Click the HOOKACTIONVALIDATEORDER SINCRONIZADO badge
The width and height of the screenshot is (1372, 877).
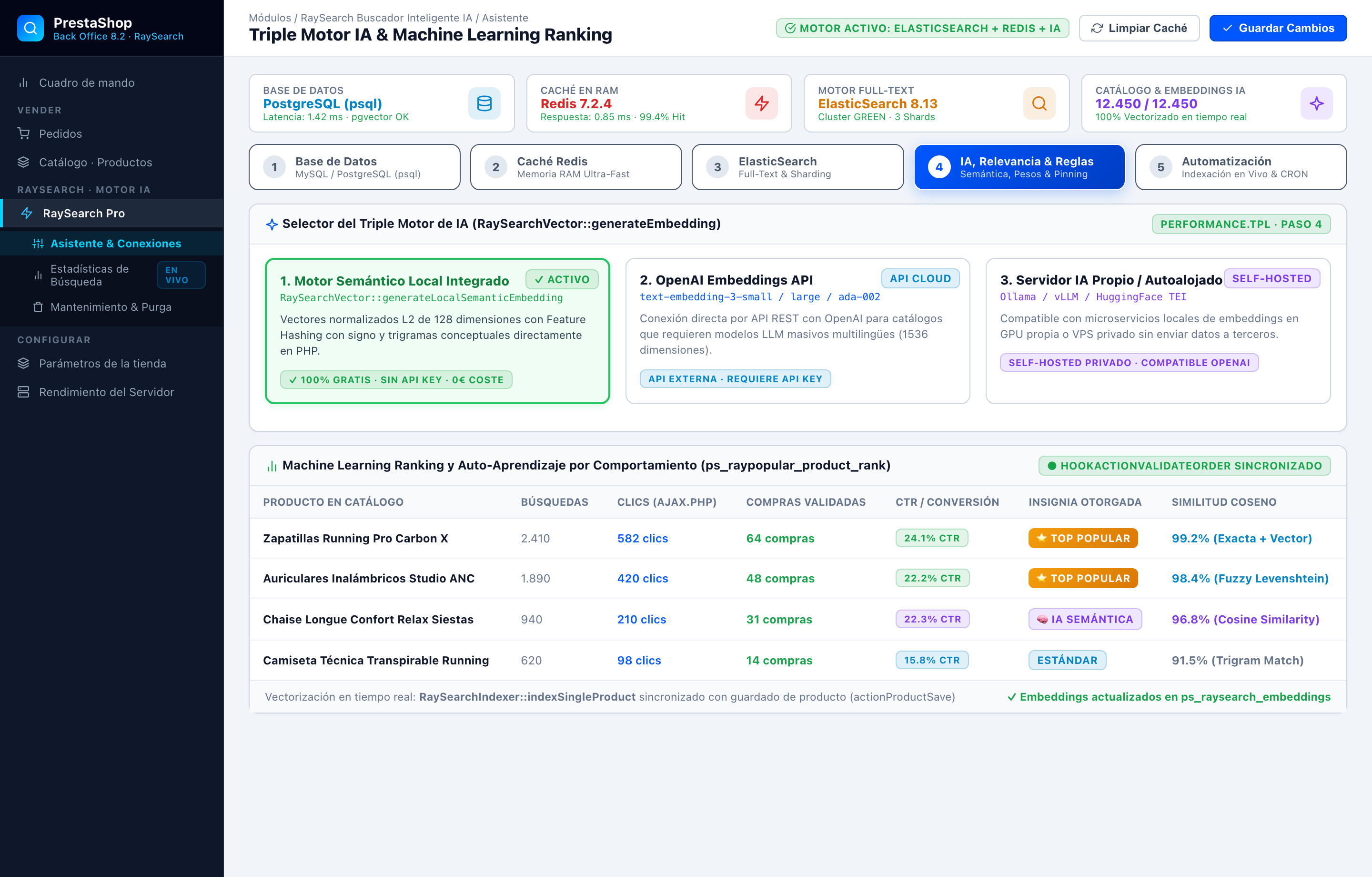point(1185,466)
